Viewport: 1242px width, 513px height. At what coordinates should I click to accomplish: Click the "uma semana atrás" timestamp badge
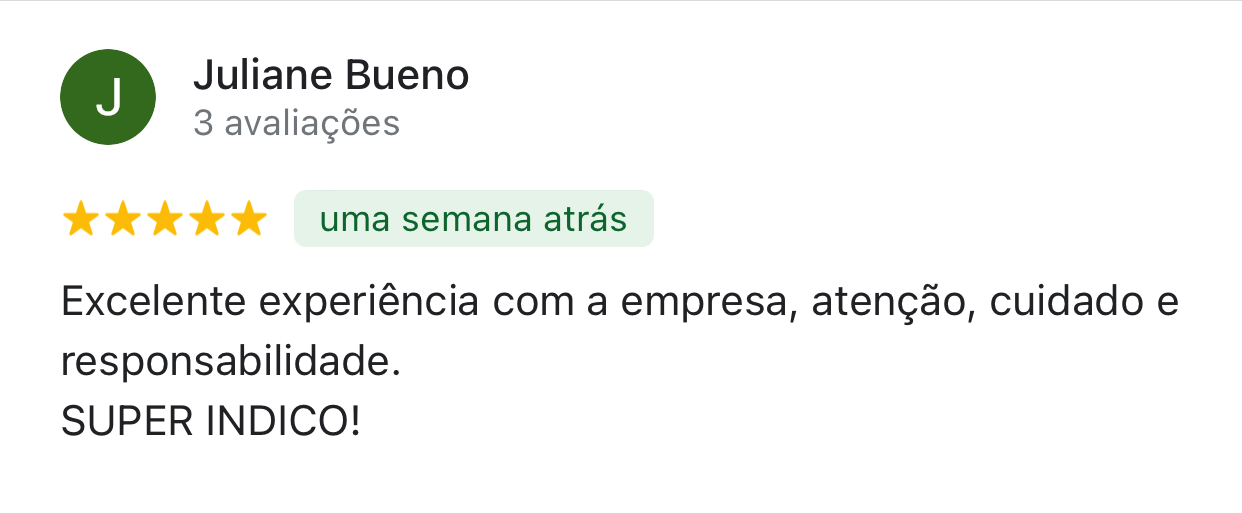click(473, 218)
